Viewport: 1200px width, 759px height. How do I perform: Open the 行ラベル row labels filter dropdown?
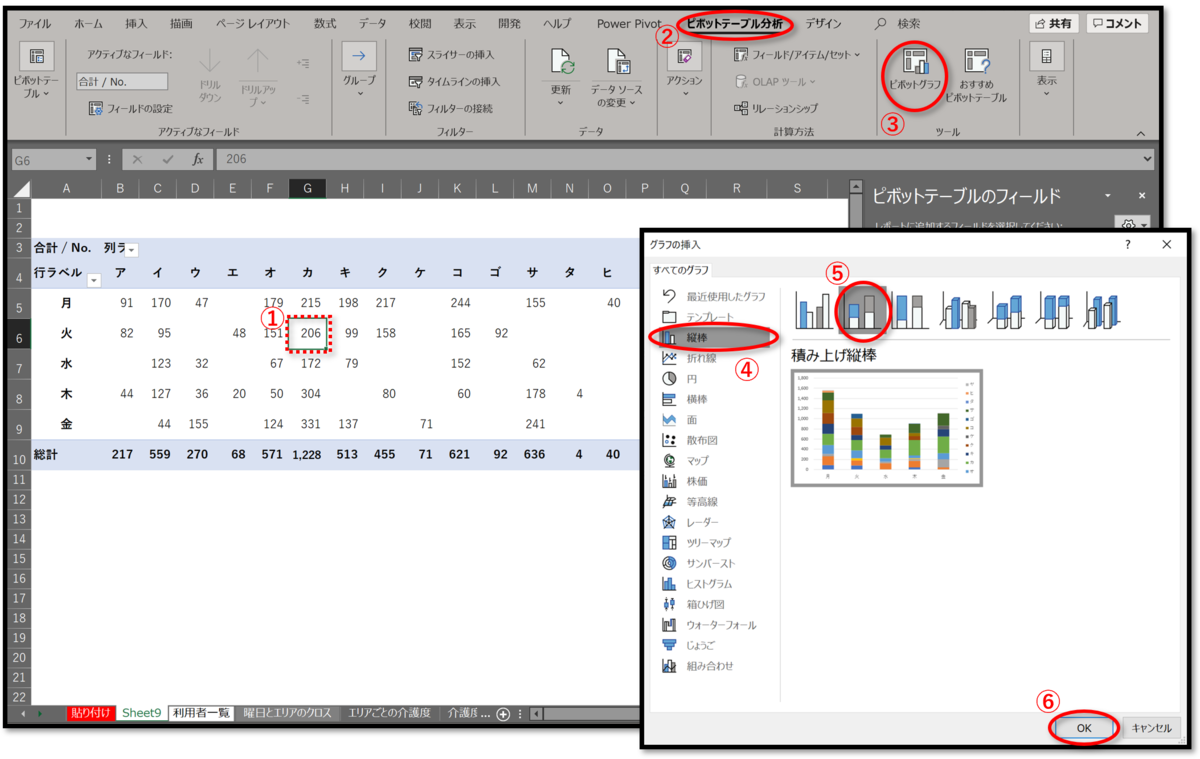[x=94, y=280]
